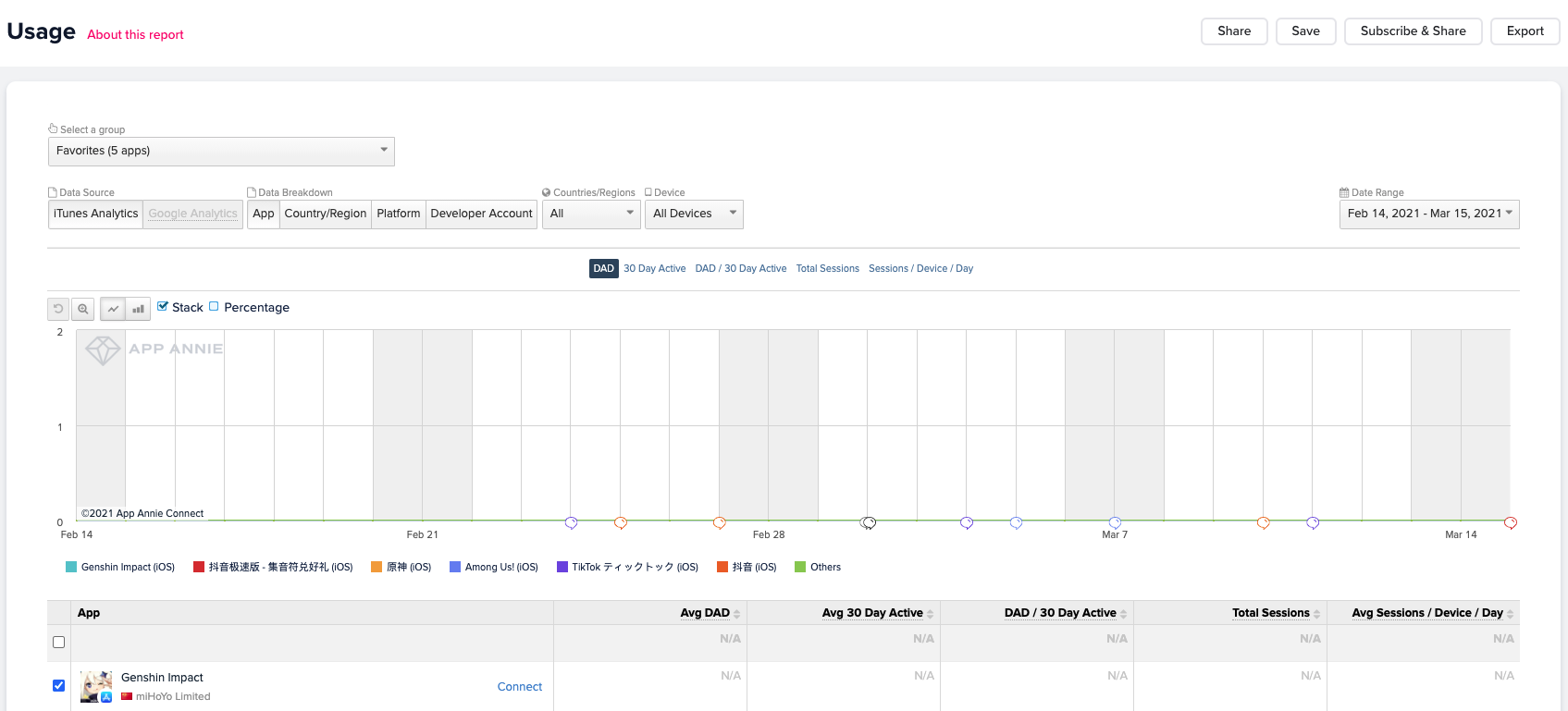Open the Feb 14 - Mar 15 date range picker
1568x711 pixels.
coord(1429,215)
